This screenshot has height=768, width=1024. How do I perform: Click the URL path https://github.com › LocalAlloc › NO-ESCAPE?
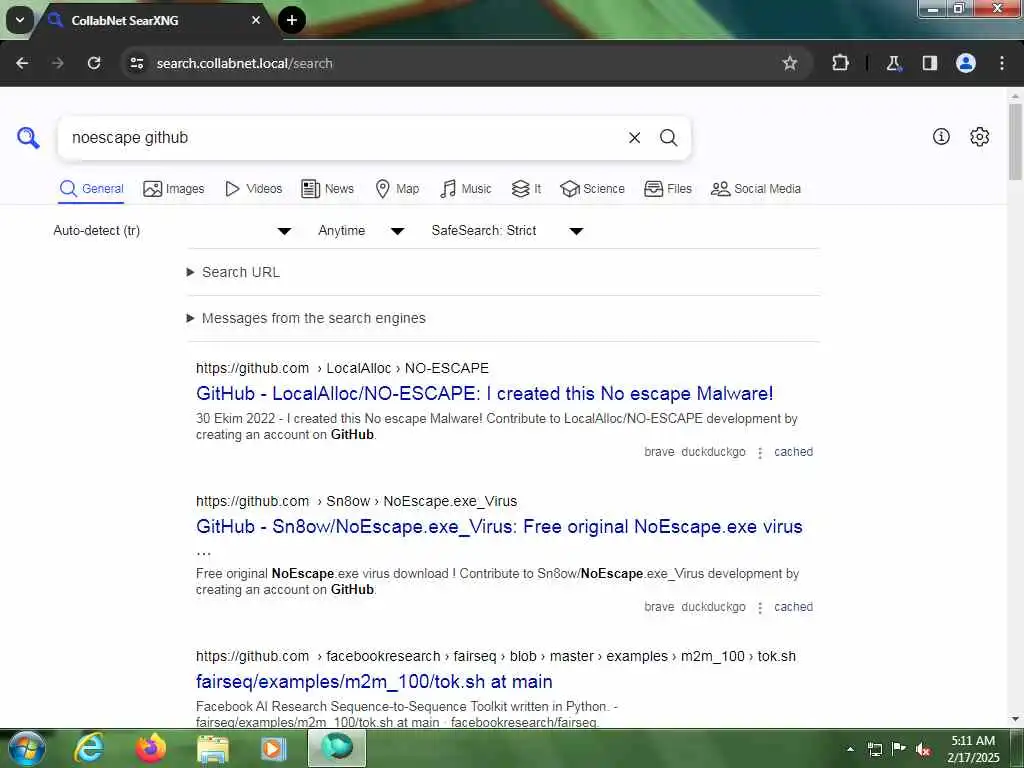(342, 368)
